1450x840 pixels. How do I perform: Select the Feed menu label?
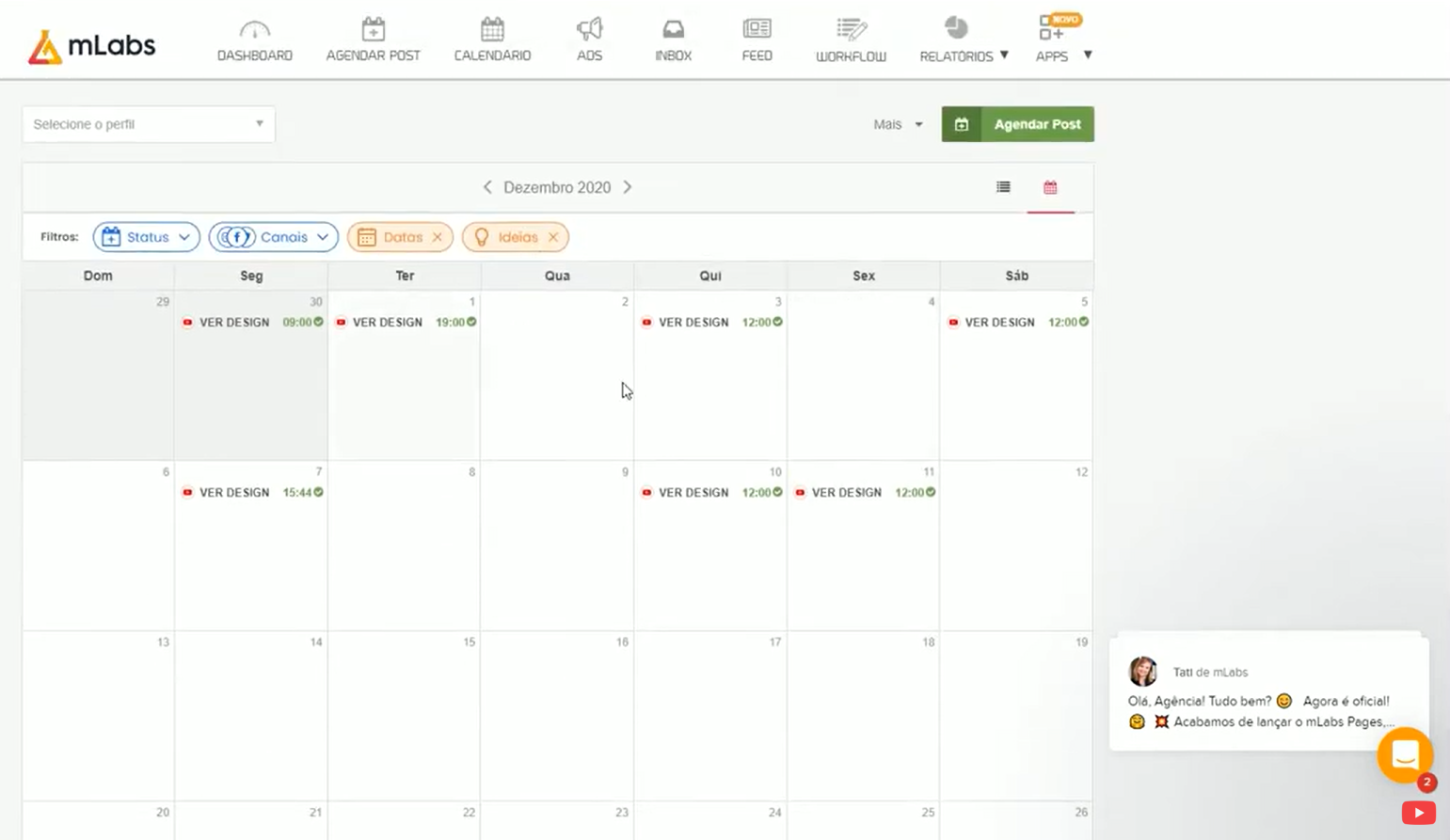tap(757, 55)
